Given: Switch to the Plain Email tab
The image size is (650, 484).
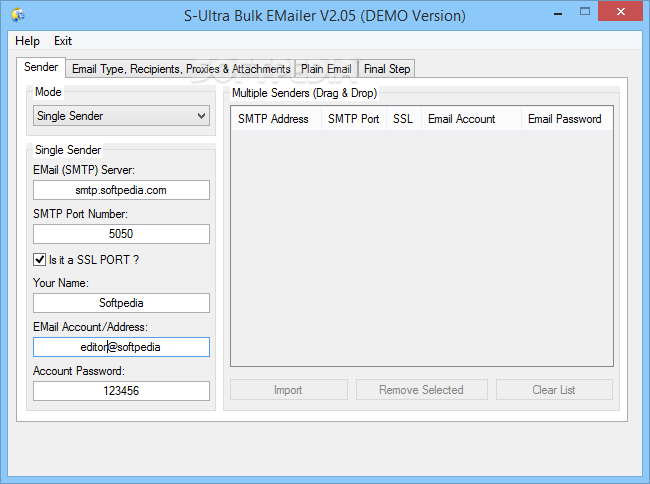Looking at the screenshot, I should pyautogui.click(x=326, y=69).
